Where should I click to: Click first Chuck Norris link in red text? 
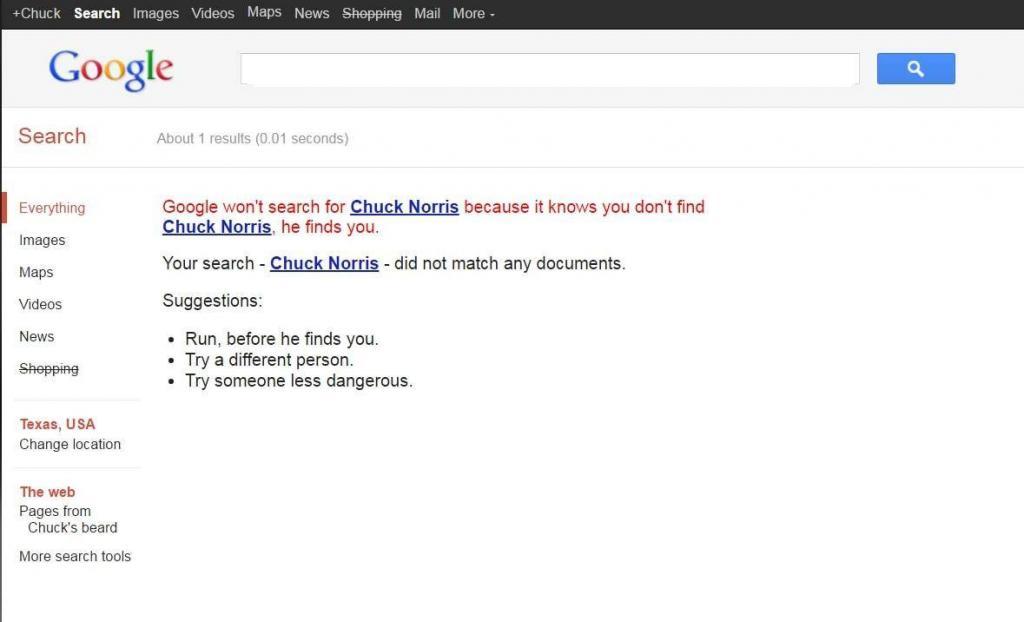(x=404, y=206)
